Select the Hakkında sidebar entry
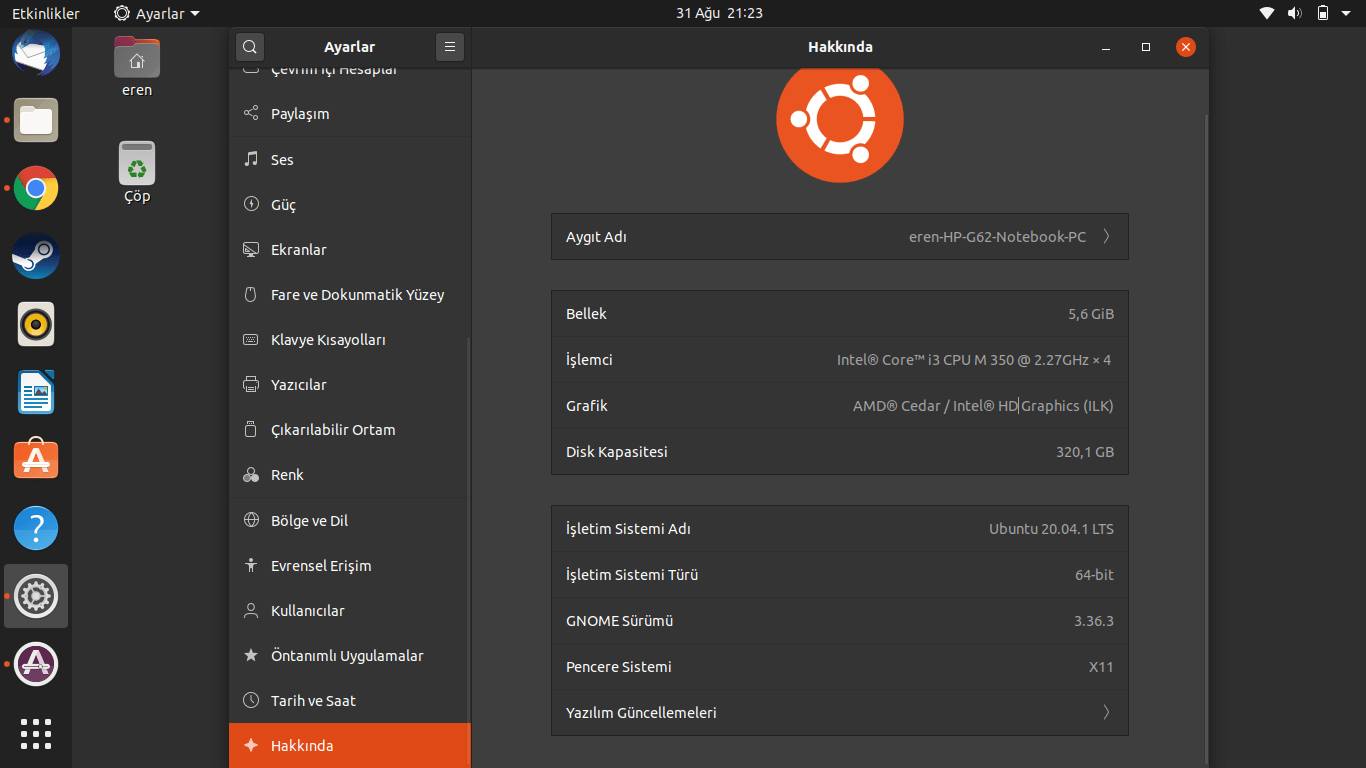1366x768 pixels. [350, 746]
